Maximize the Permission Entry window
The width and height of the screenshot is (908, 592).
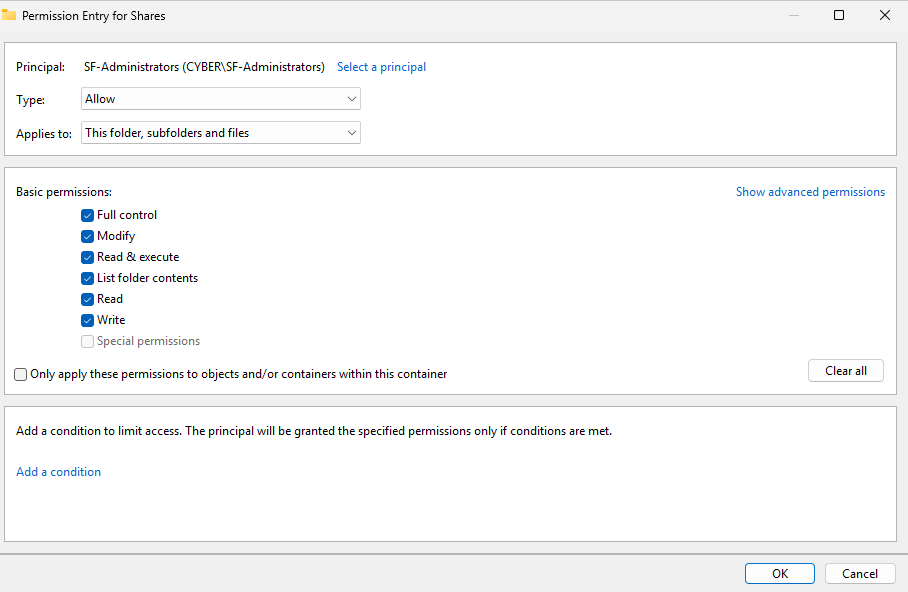pos(839,15)
